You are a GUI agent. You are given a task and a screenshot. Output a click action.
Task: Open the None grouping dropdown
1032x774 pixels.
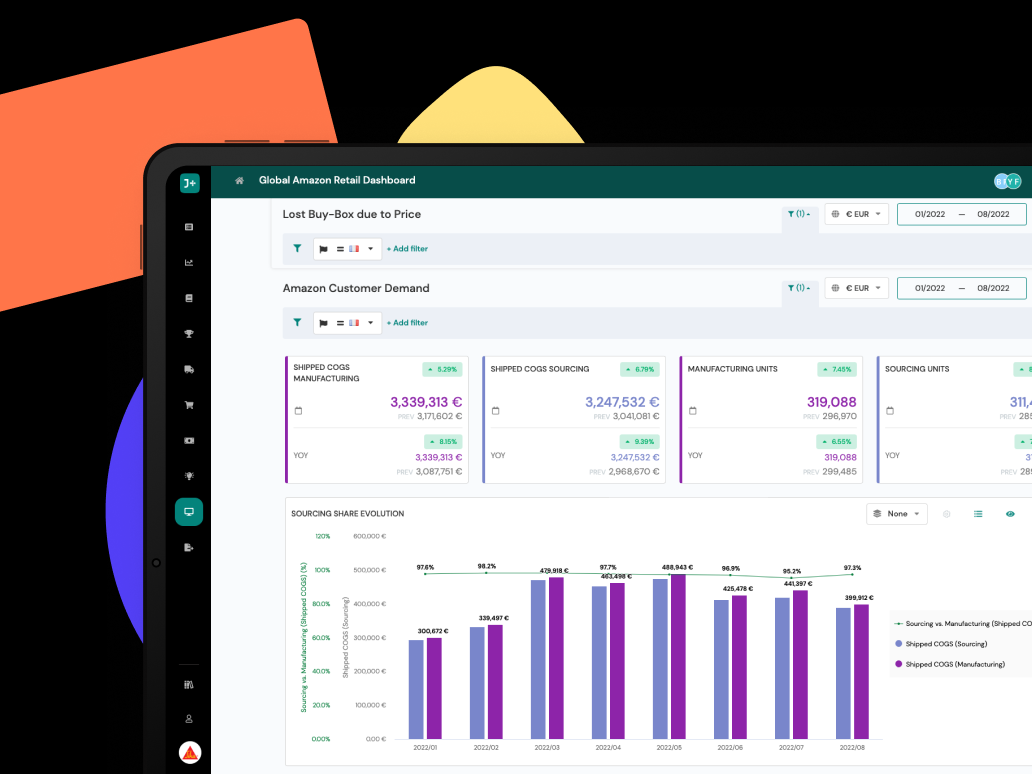896,514
